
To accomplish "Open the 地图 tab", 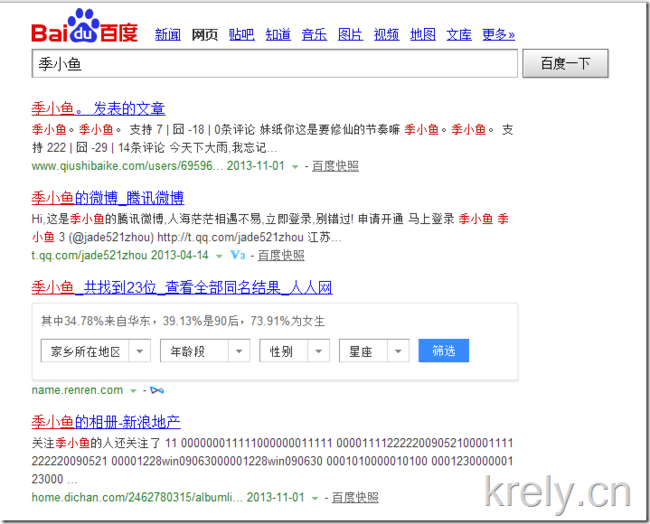I will pos(423,34).
